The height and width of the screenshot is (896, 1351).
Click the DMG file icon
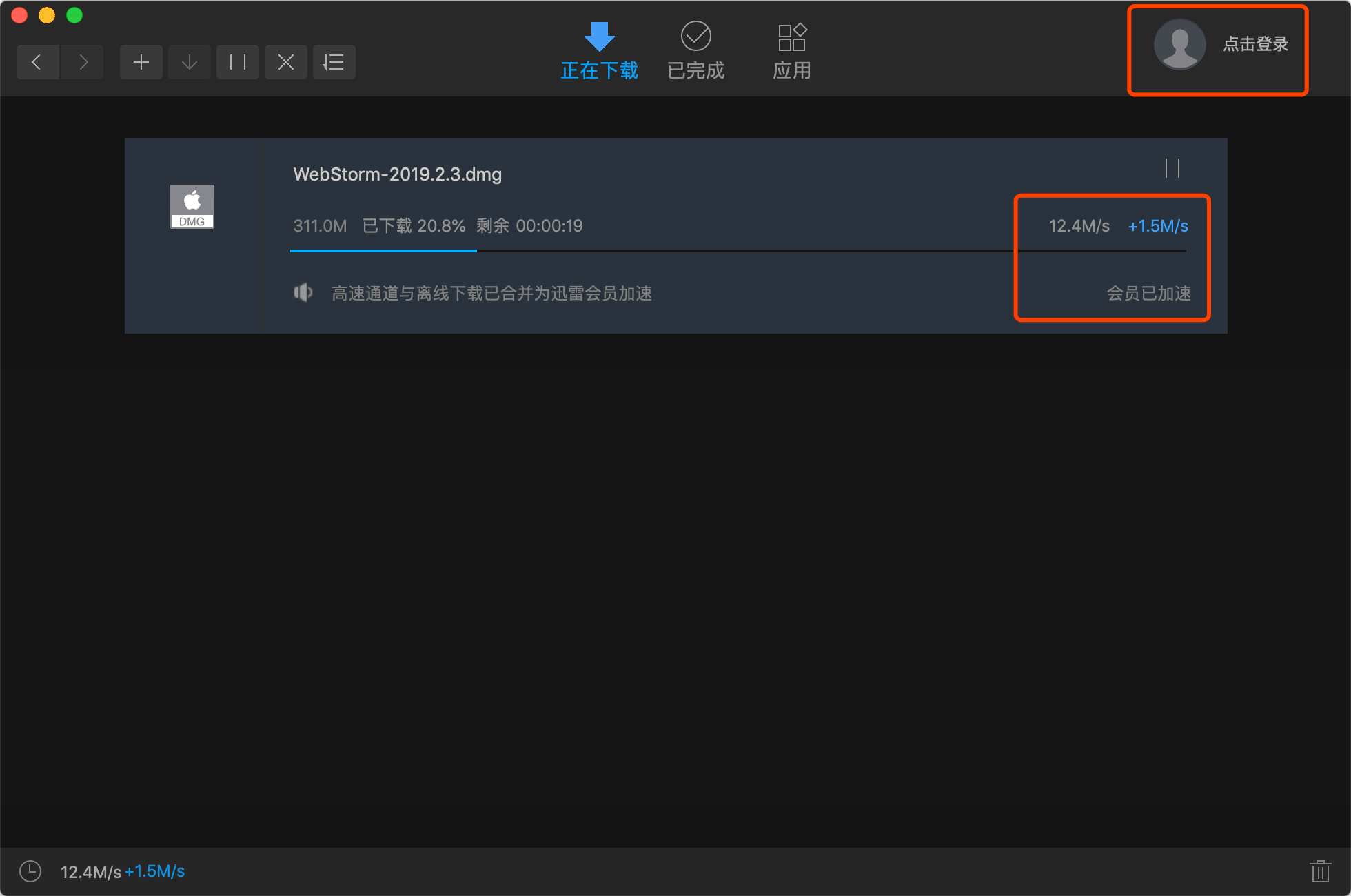coord(192,206)
